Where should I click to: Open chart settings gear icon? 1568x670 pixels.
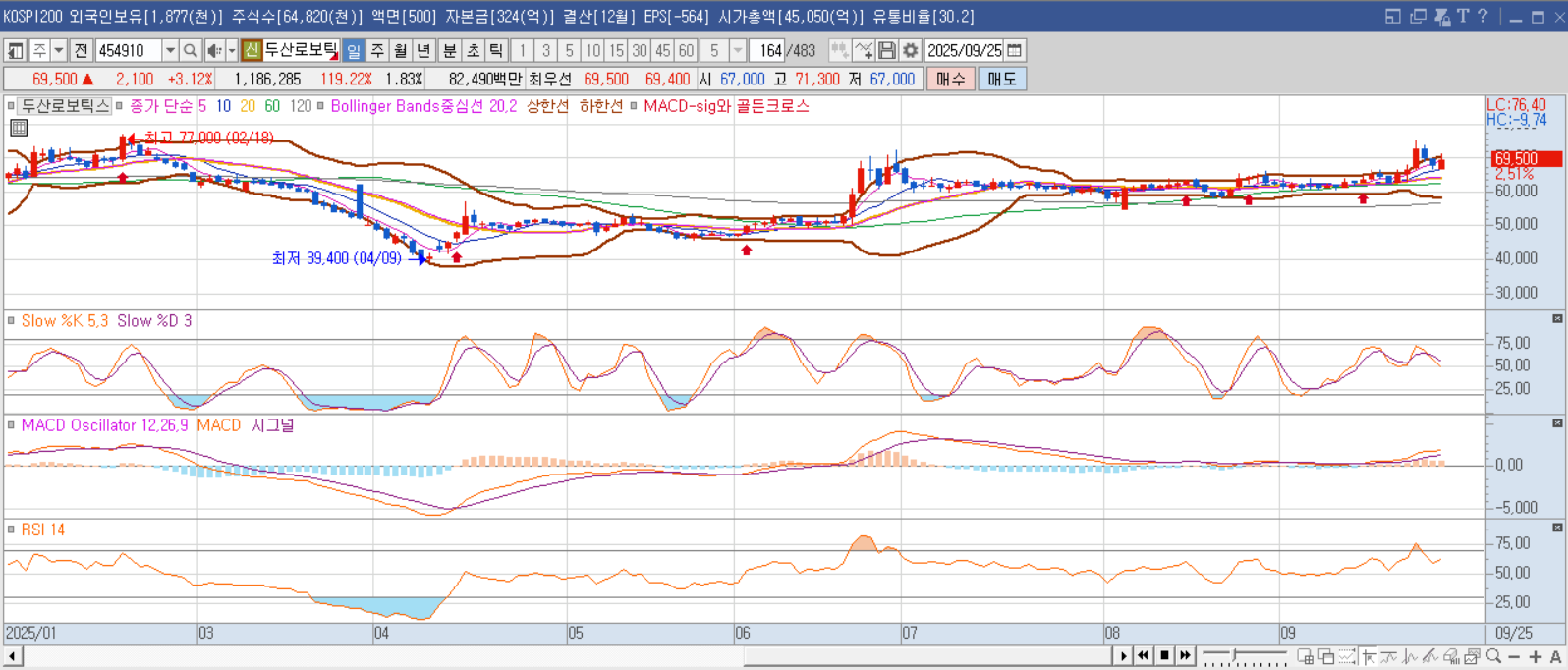pos(911,50)
